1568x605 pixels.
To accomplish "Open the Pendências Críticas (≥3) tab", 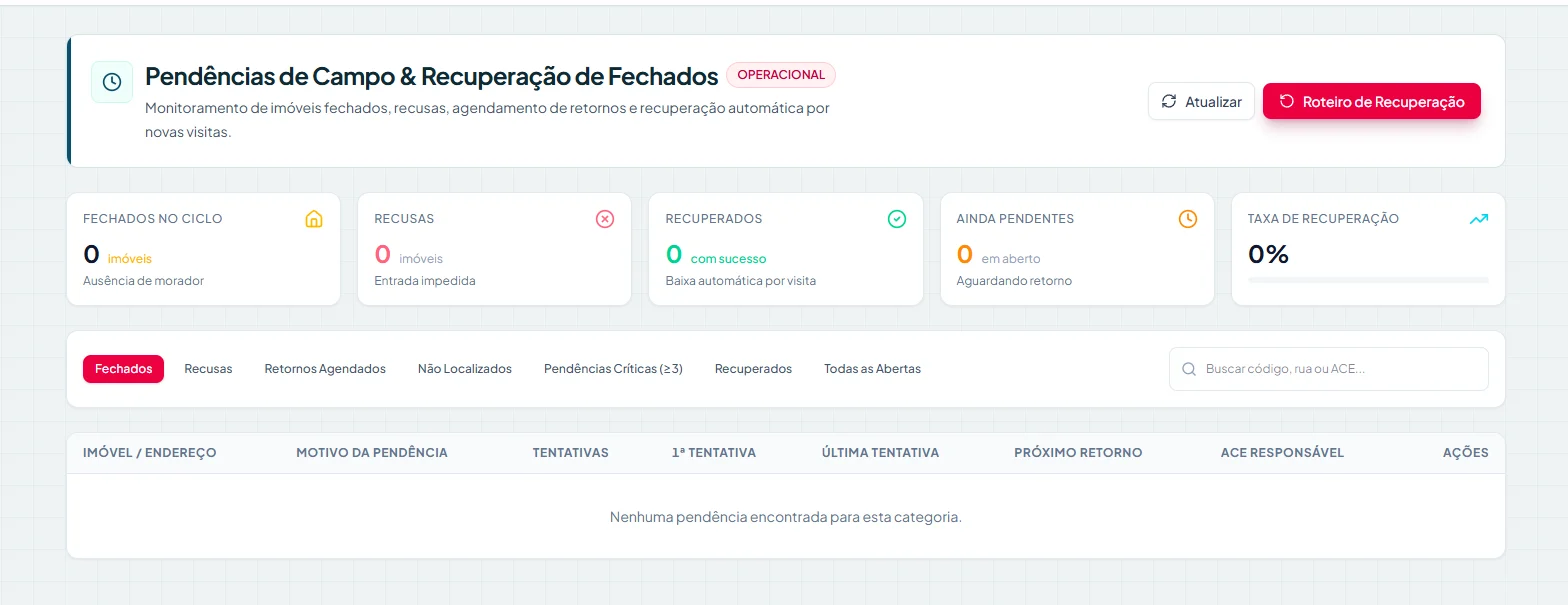I will 613,369.
